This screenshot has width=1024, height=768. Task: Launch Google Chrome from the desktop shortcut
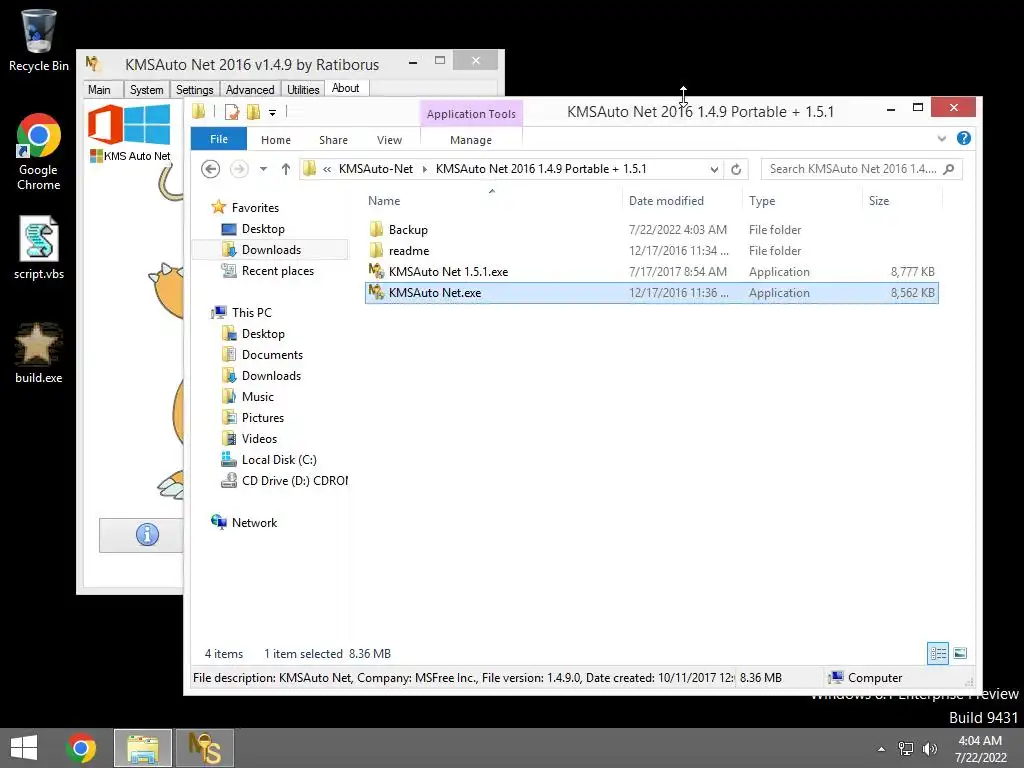(x=38, y=152)
